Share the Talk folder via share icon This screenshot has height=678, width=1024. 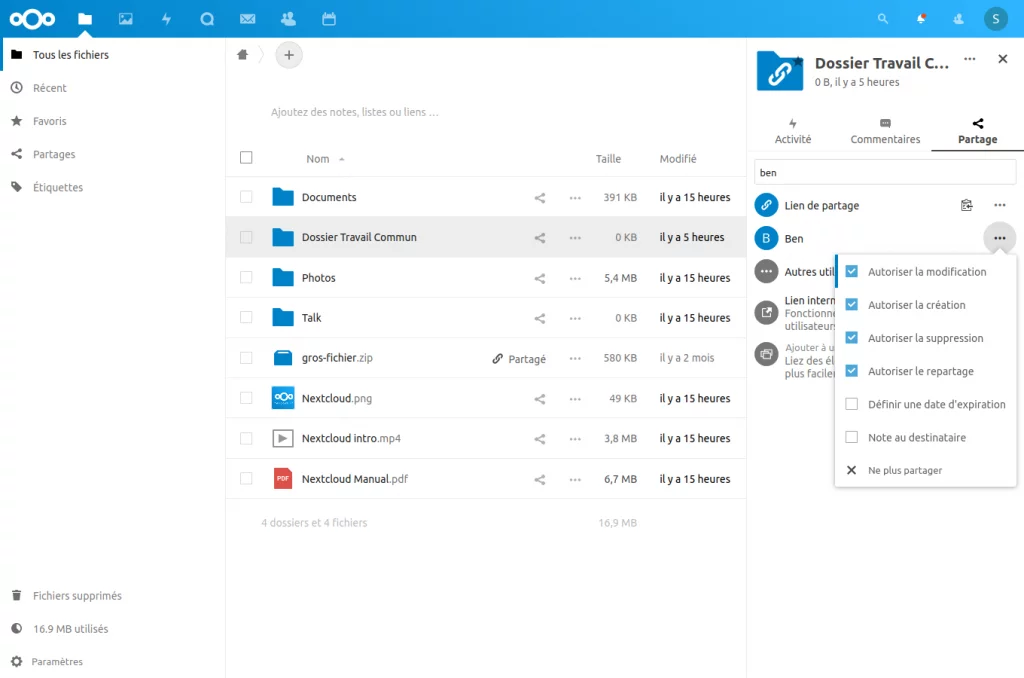click(x=539, y=318)
